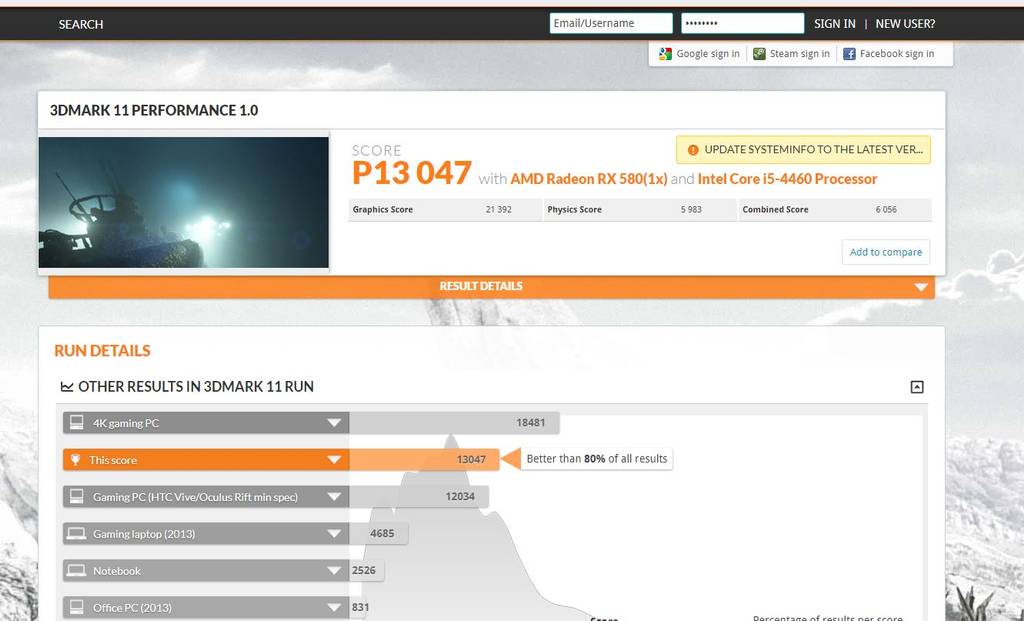Click the laptop icon on Gaming laptop (2013) row
The width and height of the screenshot is (1024, 621).
tap(76, 533)
